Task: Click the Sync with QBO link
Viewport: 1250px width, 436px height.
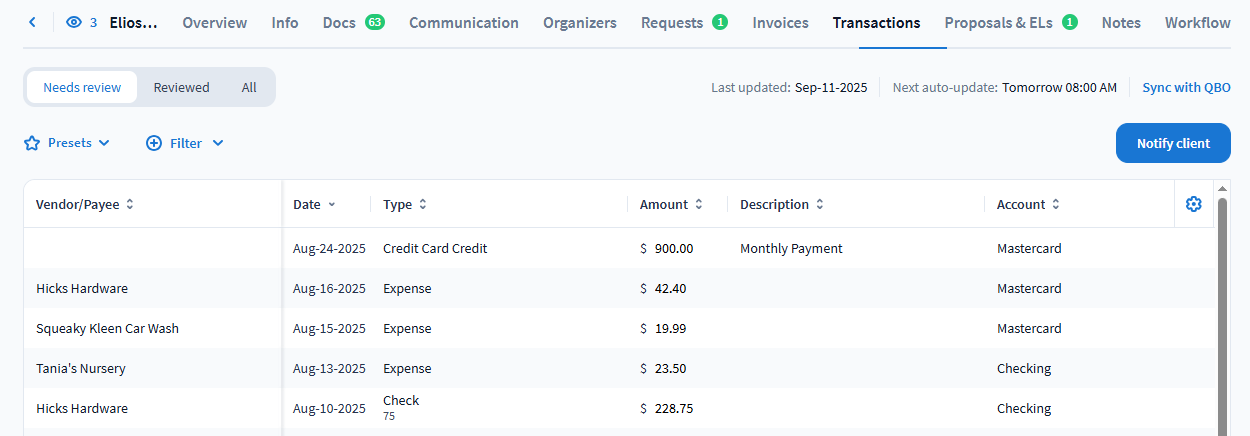Action: 1186,87
